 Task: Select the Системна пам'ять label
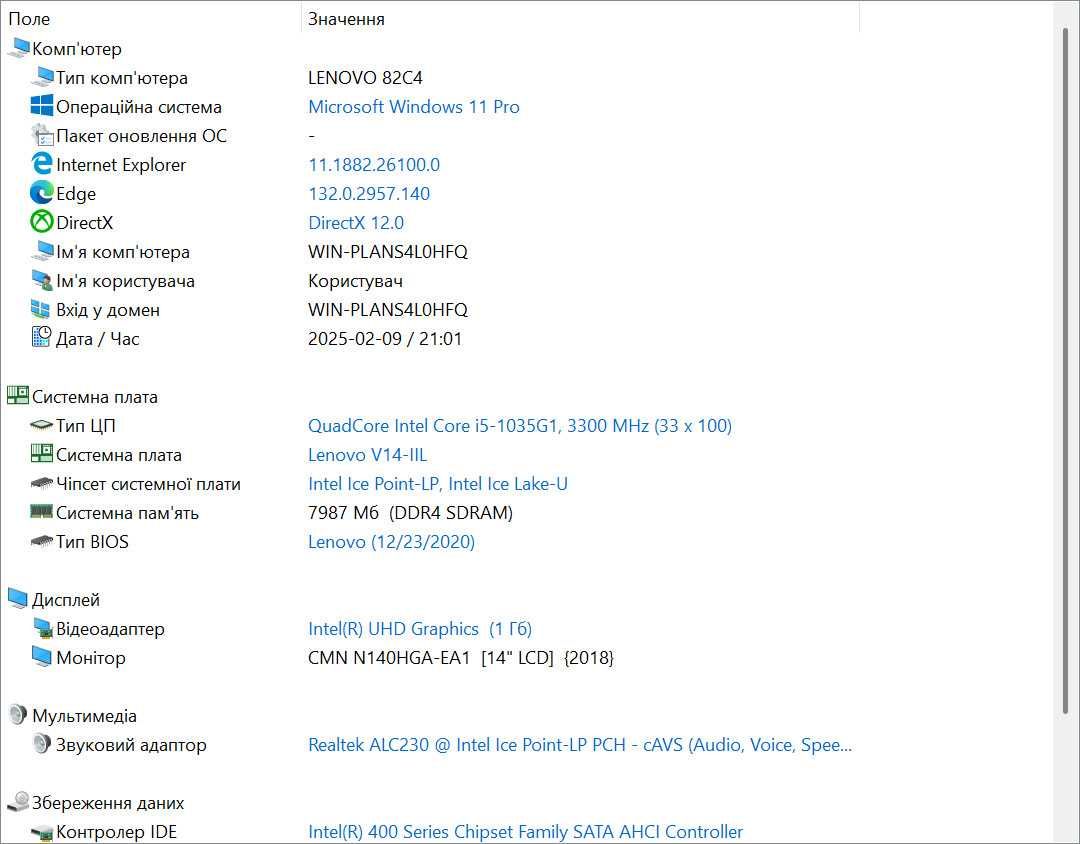pos(127,513)
